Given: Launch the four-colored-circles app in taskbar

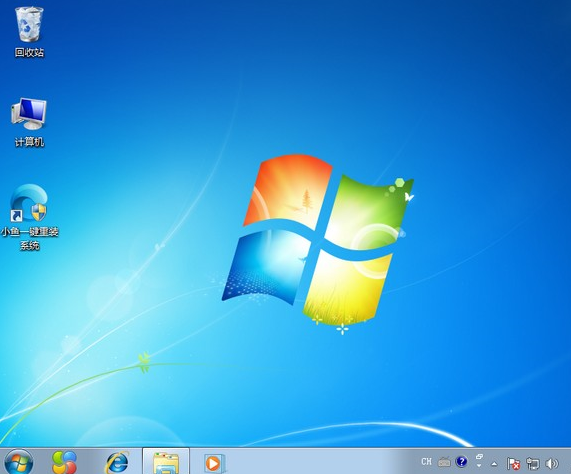Looking at the screenshot, I should [64, 462].
